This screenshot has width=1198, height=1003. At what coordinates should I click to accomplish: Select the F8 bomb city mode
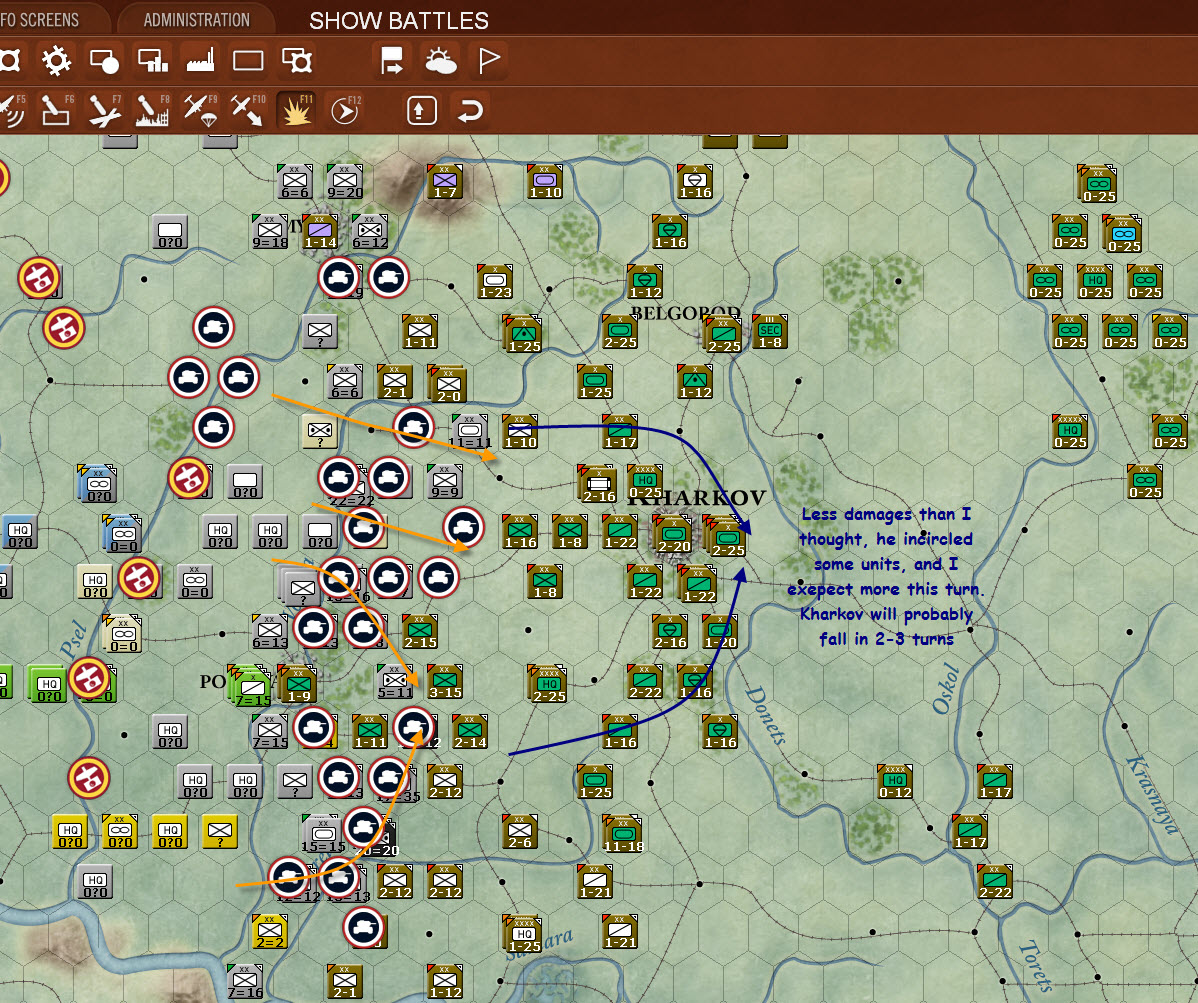tap(153, 111)
